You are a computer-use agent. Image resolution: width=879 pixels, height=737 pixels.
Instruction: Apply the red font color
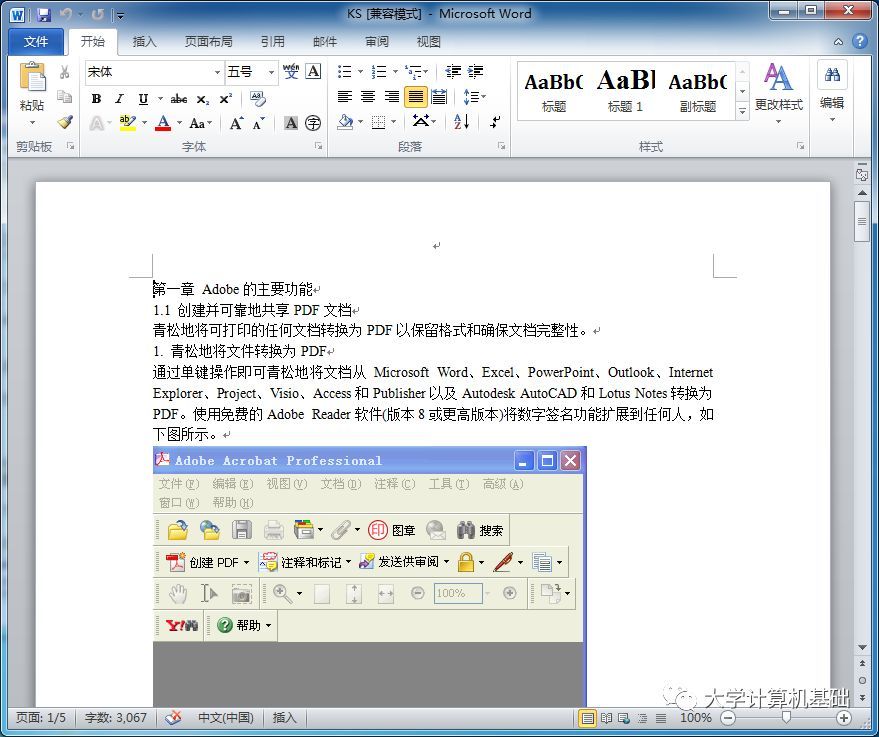163,123
